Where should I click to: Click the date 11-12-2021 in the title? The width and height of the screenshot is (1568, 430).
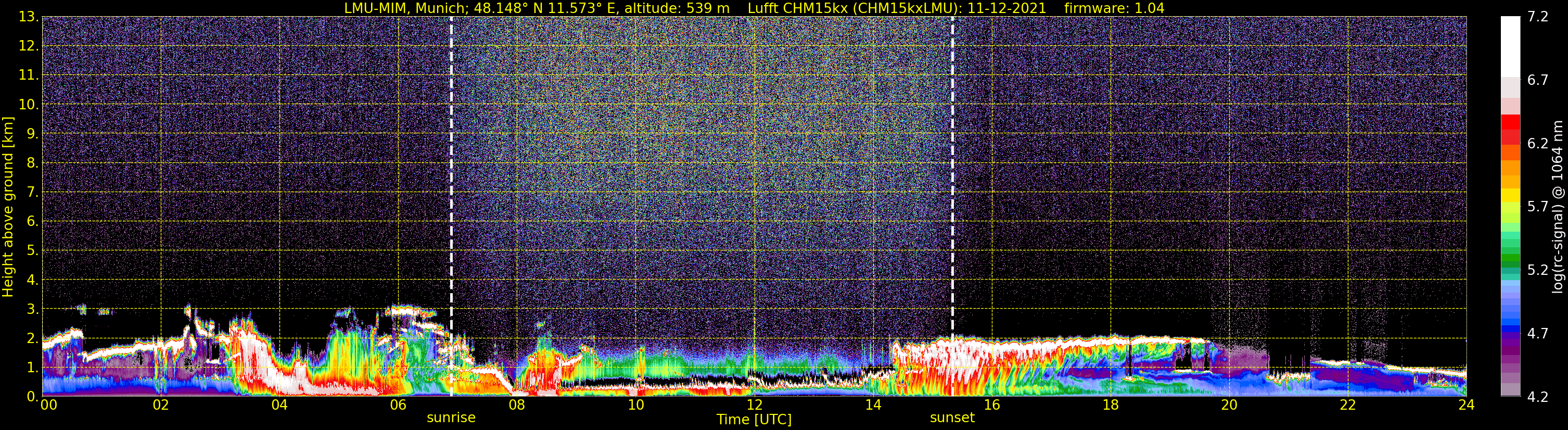1007,8
